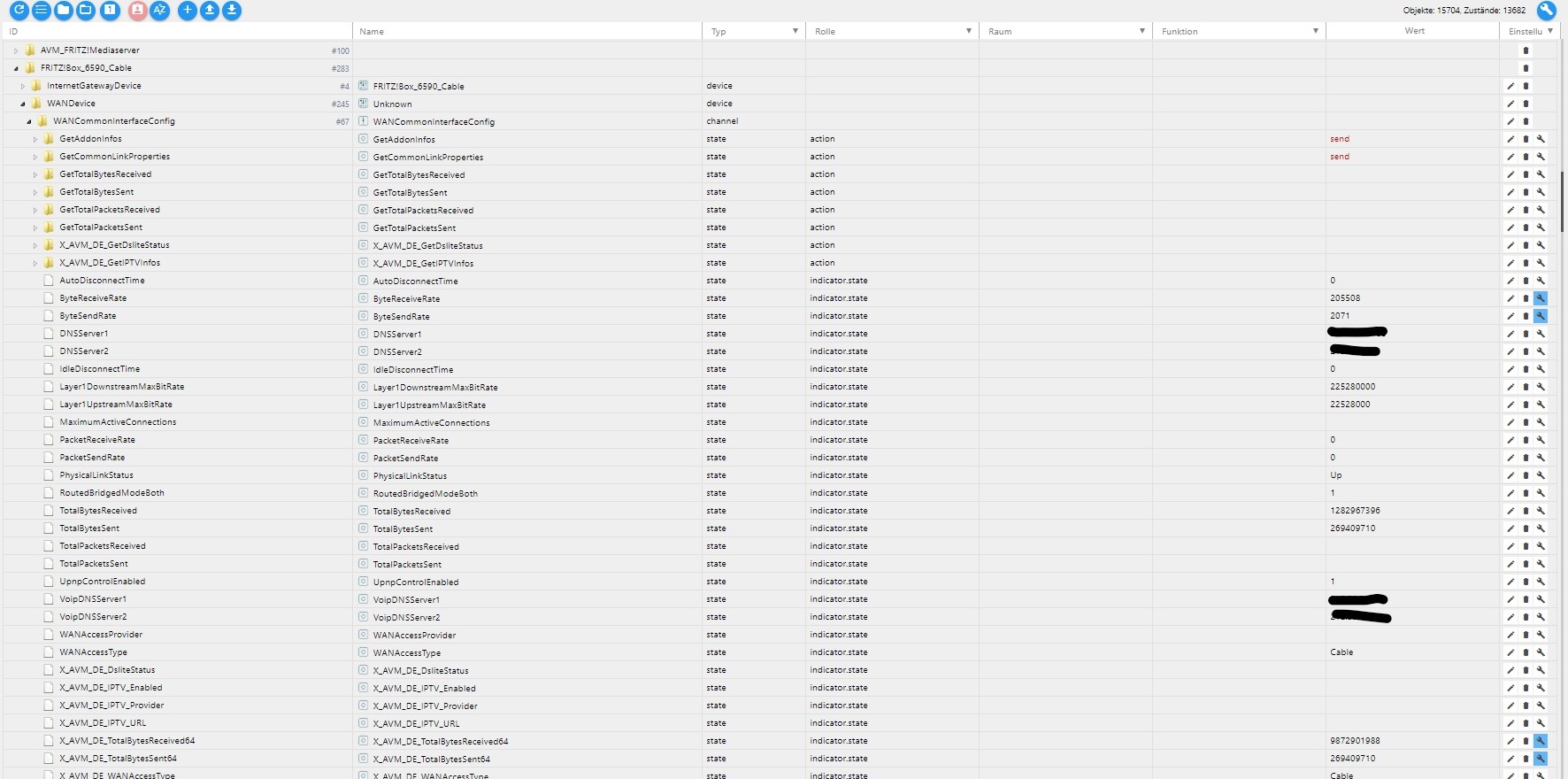Upload objects from JSON file

tap(210, 11)
